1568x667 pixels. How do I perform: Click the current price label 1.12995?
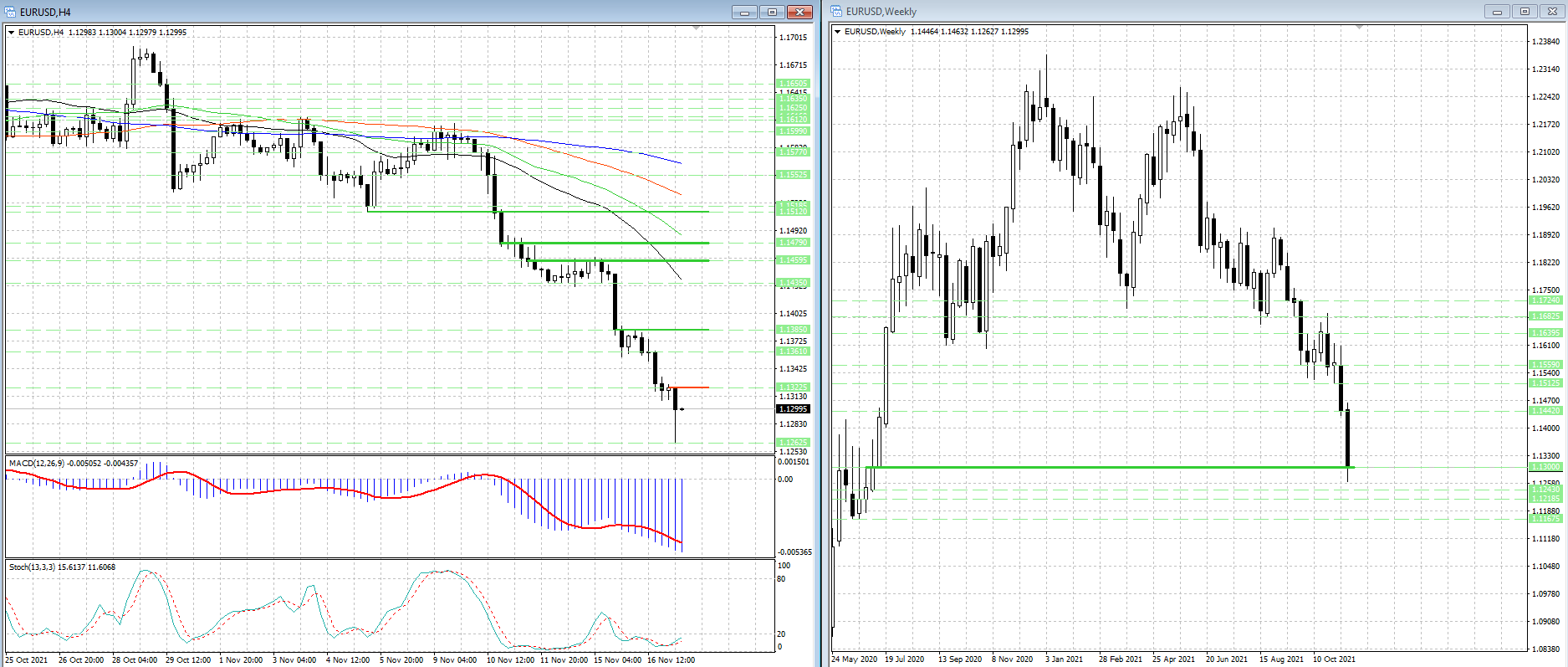click(x=793, y=409)
